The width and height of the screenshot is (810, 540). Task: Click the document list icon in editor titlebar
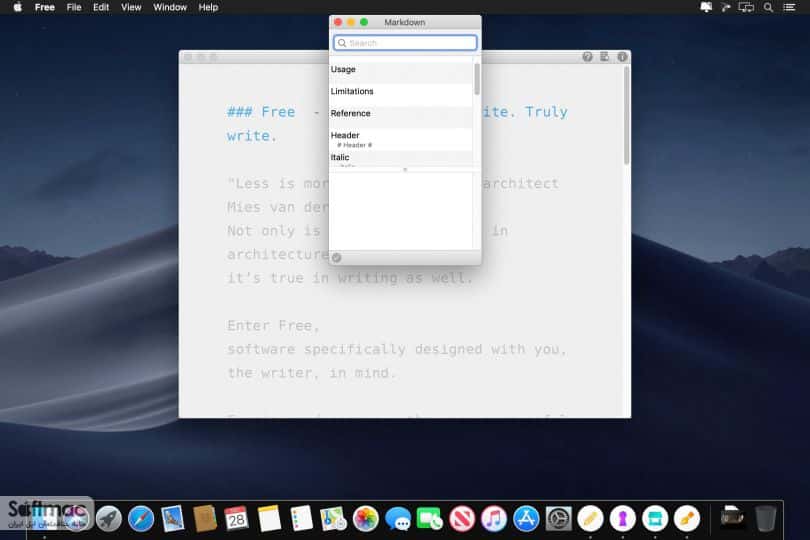pos(604,57)
